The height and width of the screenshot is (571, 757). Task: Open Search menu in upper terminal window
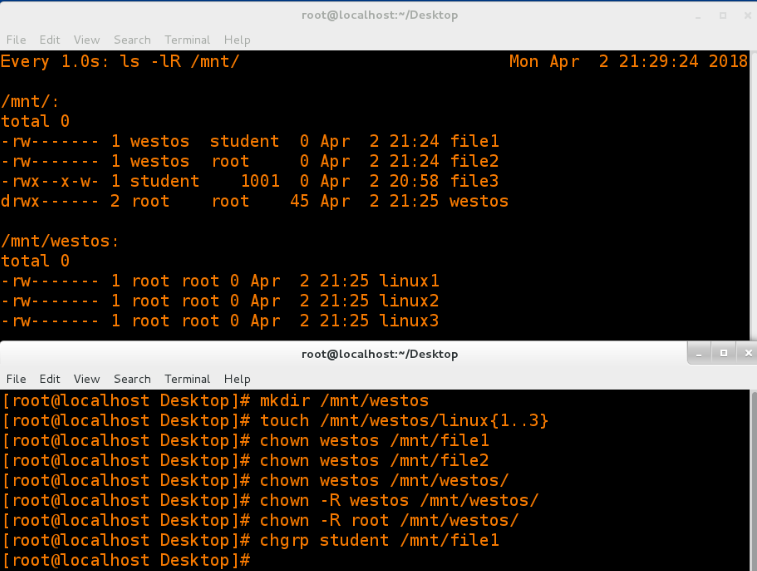click(132, 40)
